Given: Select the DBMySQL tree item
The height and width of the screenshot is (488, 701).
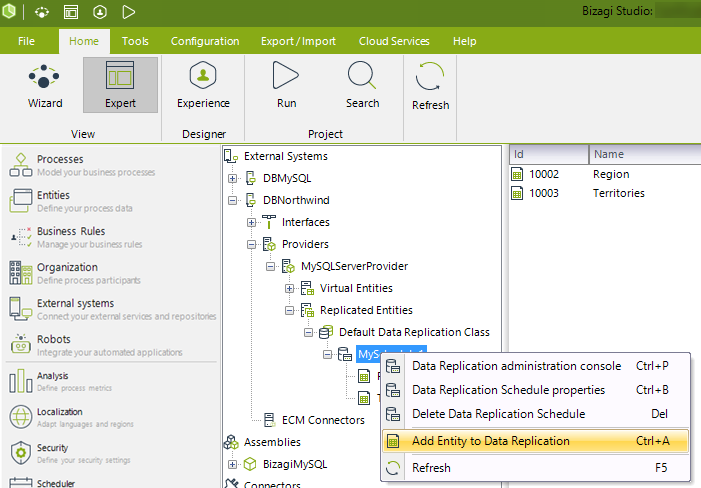Looking at the screenshot, I should pos(287,178).
